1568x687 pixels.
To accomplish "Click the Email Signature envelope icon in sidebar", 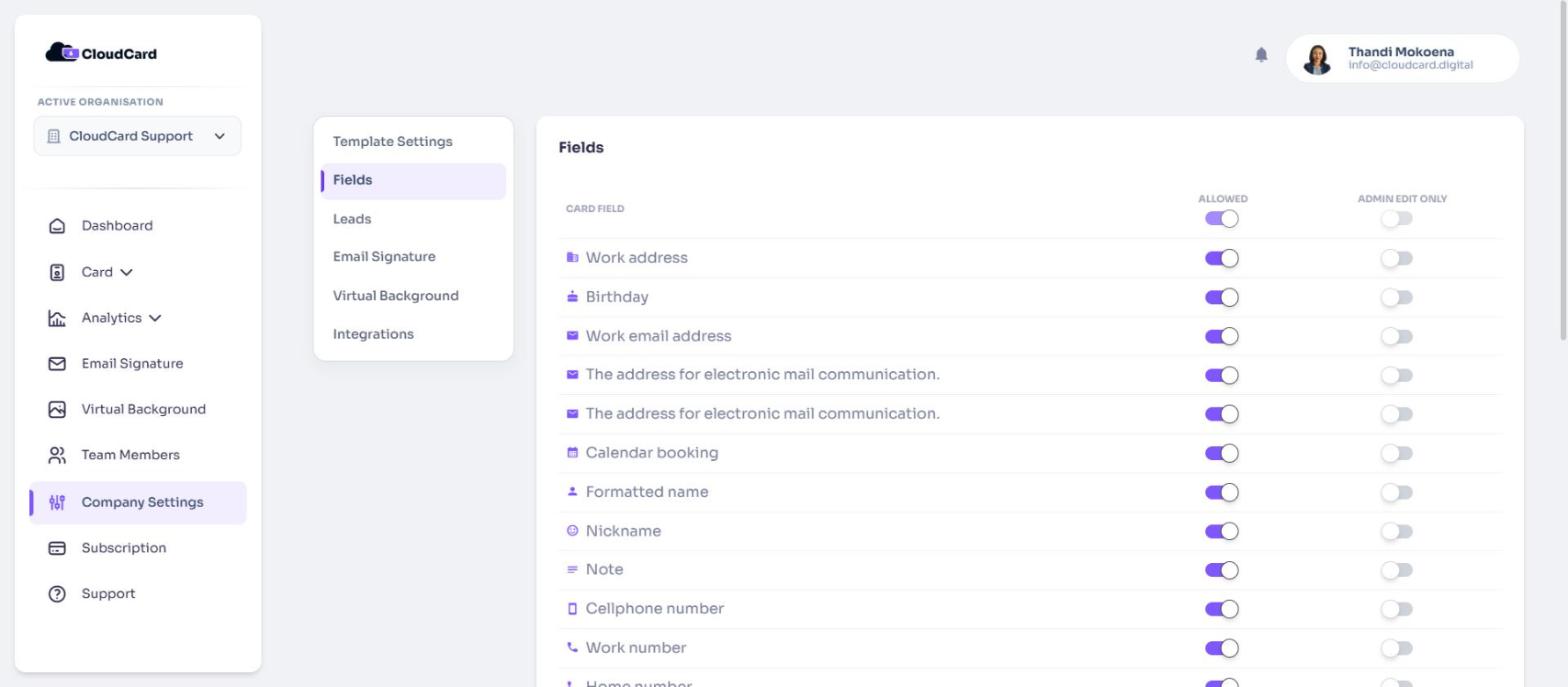I will click(x=57, y=364).
